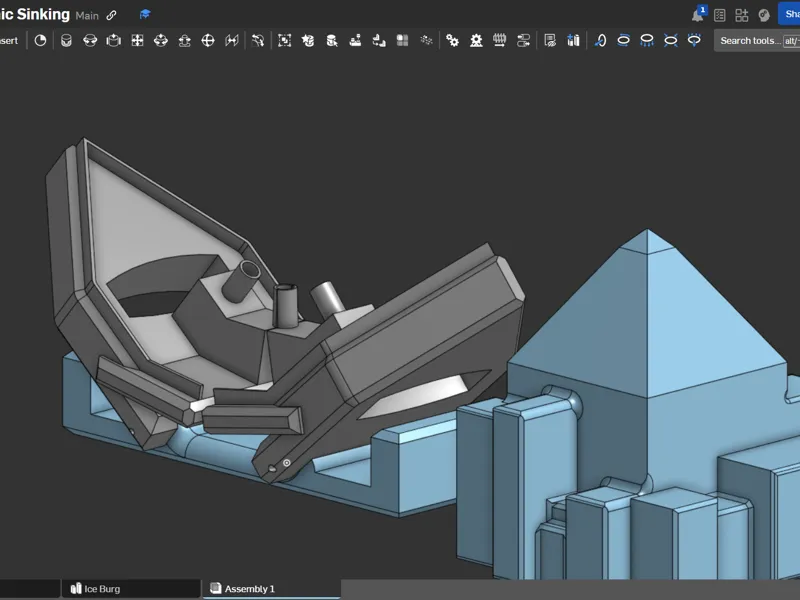Select the Ball mate tool
The width and height of the screenshot is (800, 600).
[208, 40]
